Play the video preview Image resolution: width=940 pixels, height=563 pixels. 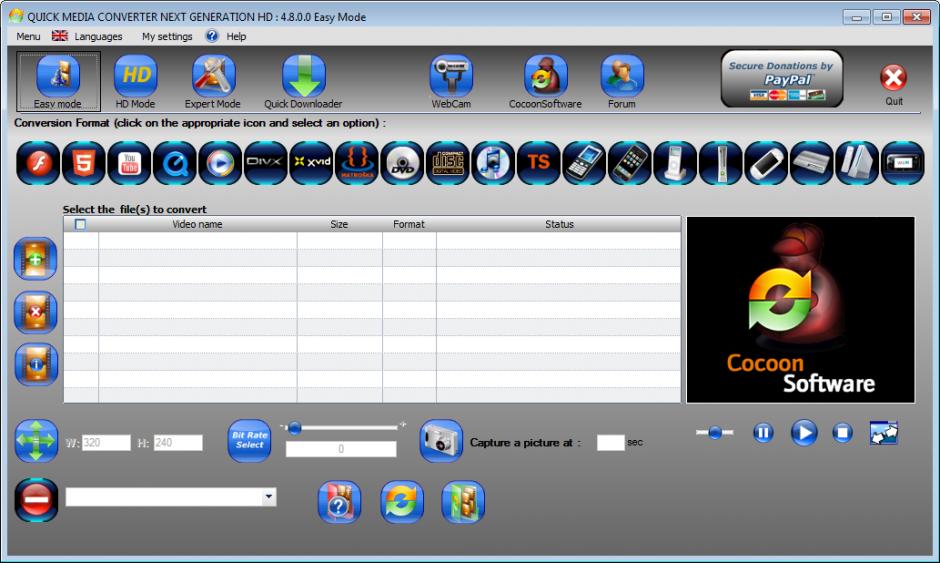point(804,433)
